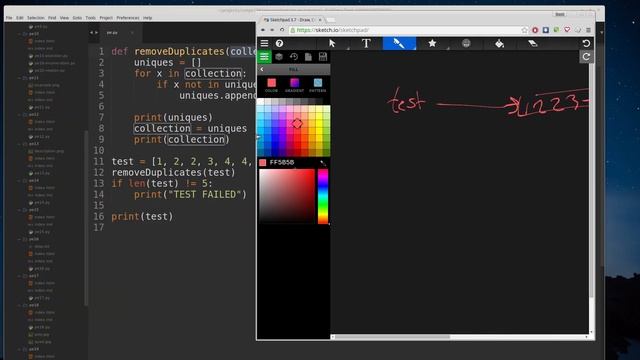Select the star Shapes tool
This screenshot has height=360, width=640.
click(432, 43)
